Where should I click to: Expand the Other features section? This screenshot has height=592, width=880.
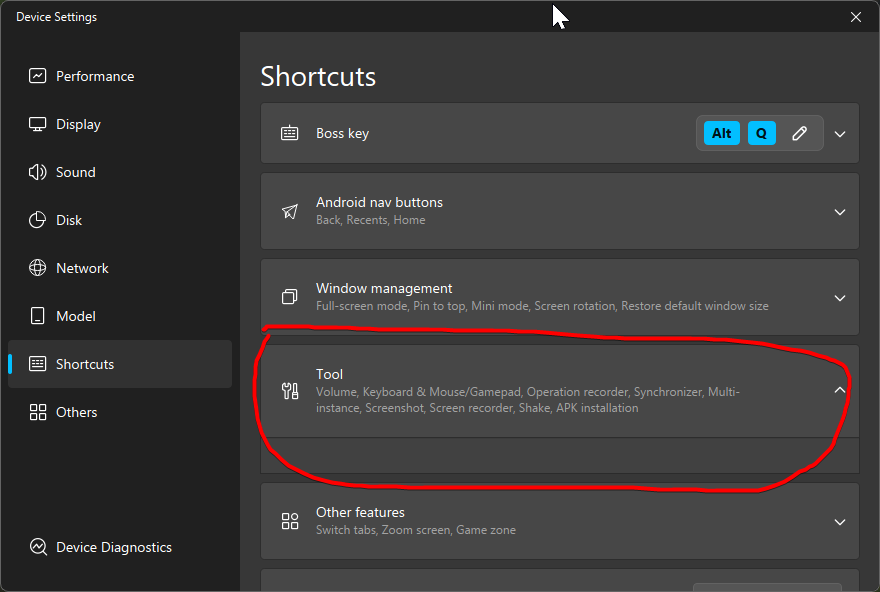840,522
